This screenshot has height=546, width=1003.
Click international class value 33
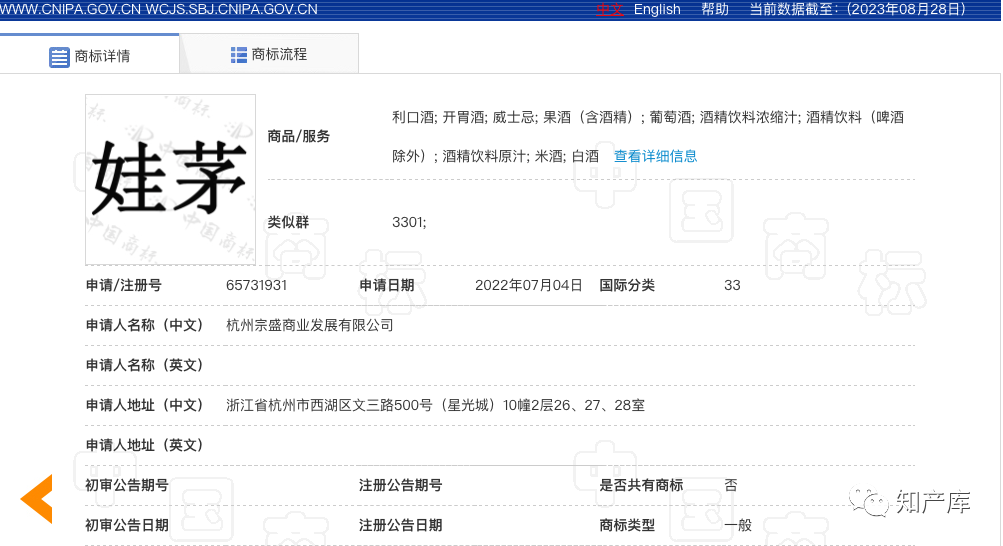pos(732,285)
